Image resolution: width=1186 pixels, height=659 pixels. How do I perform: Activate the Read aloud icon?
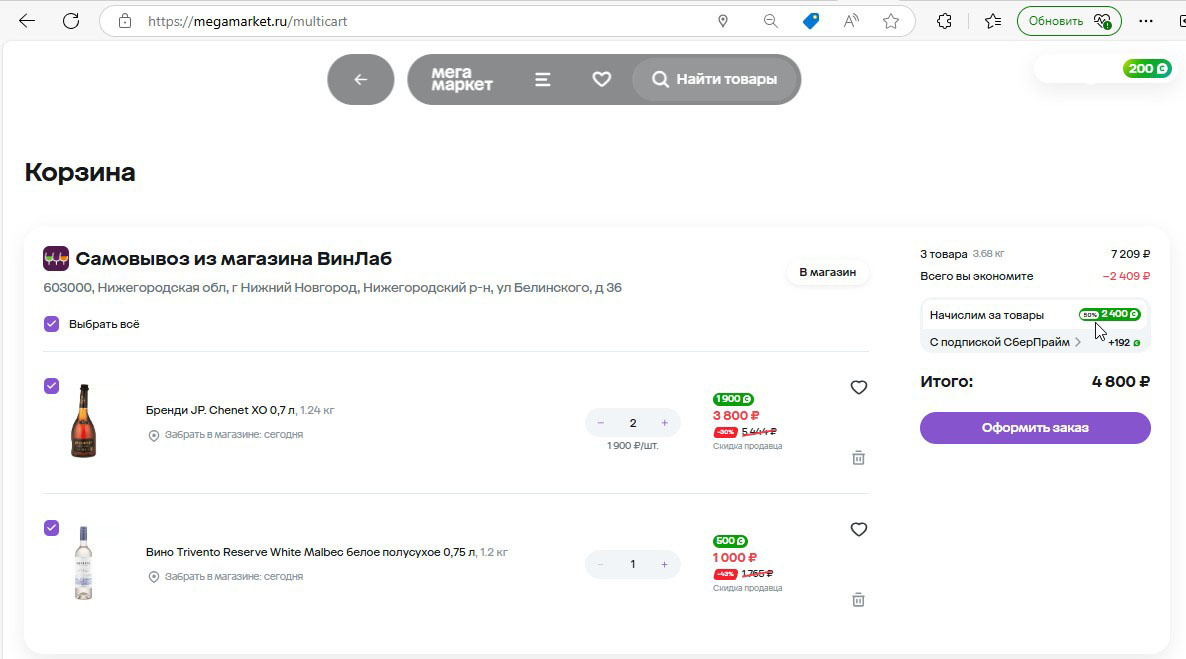[851, 21]
